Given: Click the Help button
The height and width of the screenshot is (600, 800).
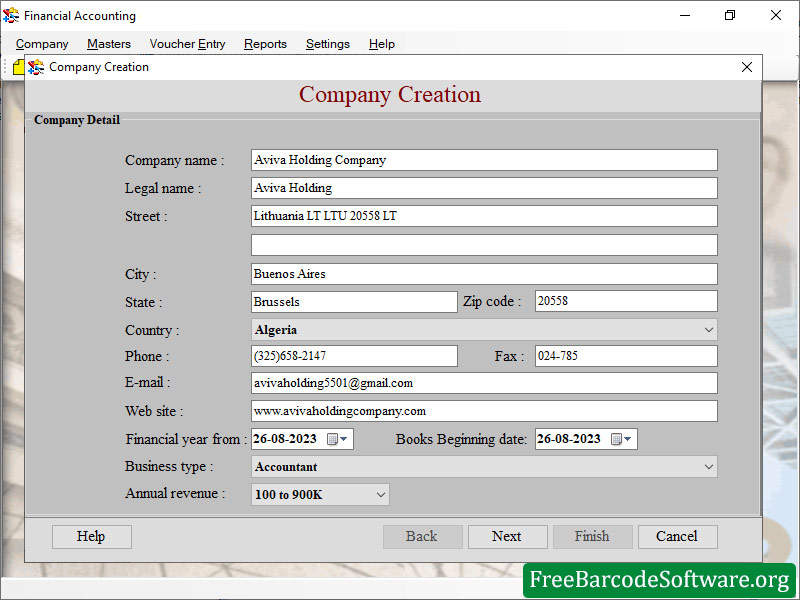Looking at the screenshot, I should tap(91, 536).
